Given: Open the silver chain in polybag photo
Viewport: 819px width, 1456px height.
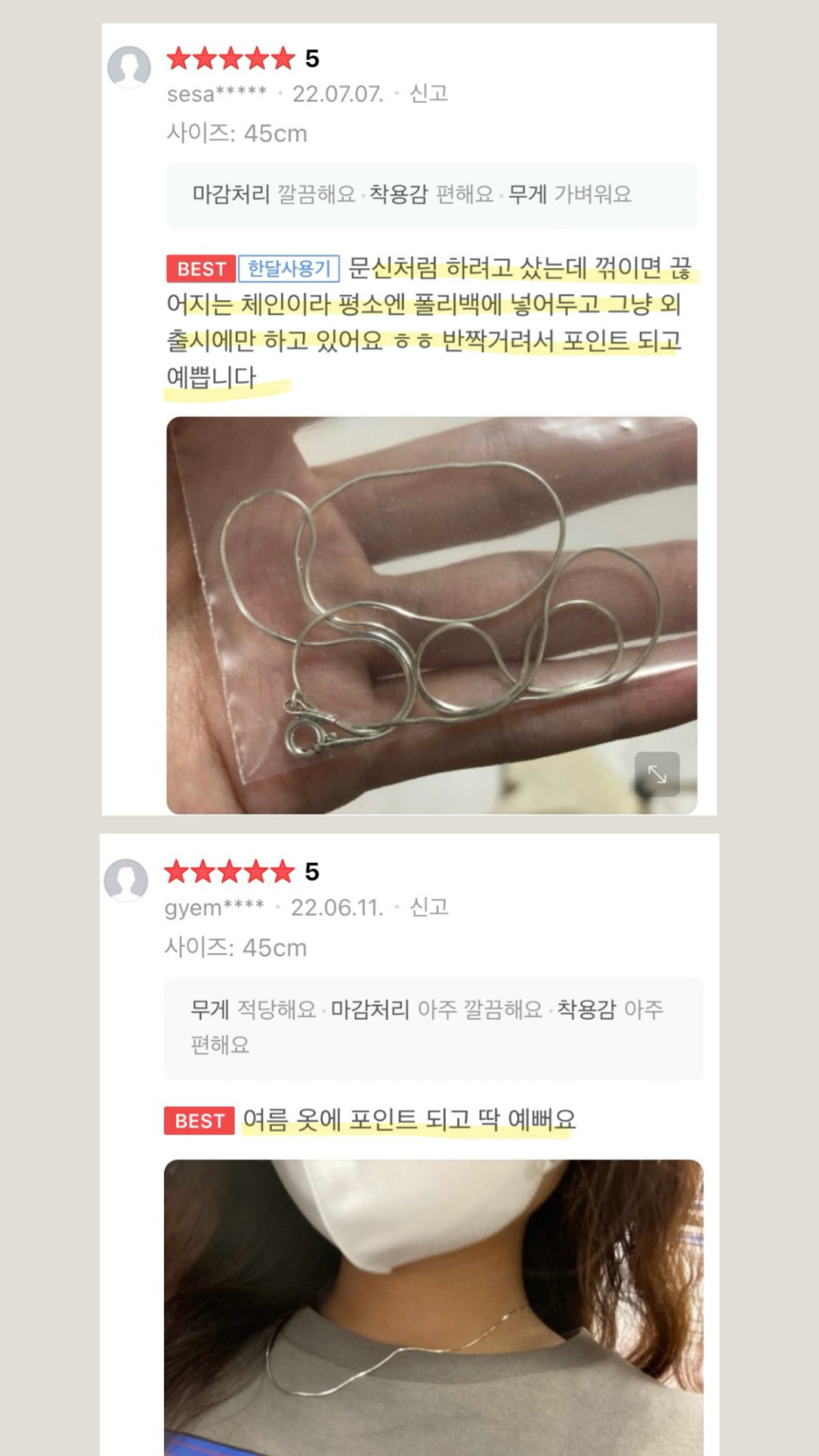Looking at the screenshot, I should (431, 615).
